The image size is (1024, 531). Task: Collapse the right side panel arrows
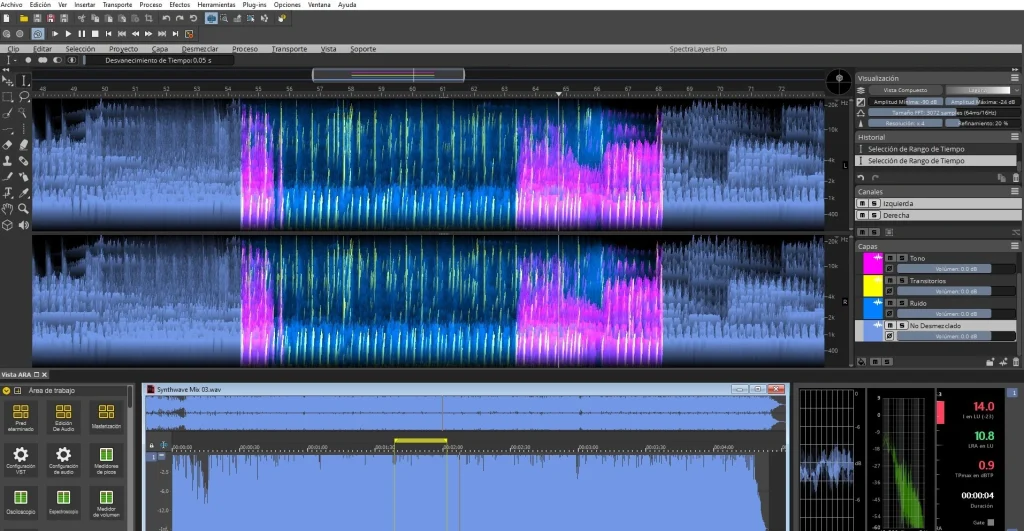point(1015,69)
